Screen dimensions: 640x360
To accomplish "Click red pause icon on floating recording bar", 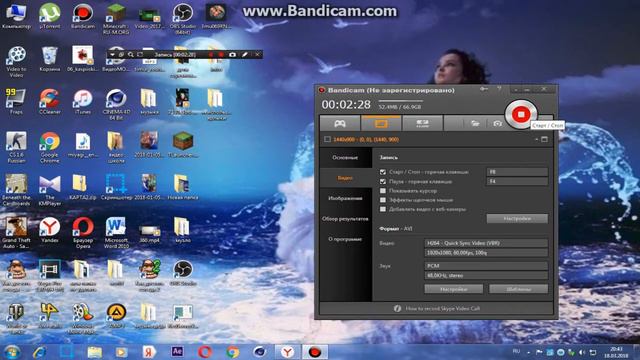I will click(x=211, y=54).
